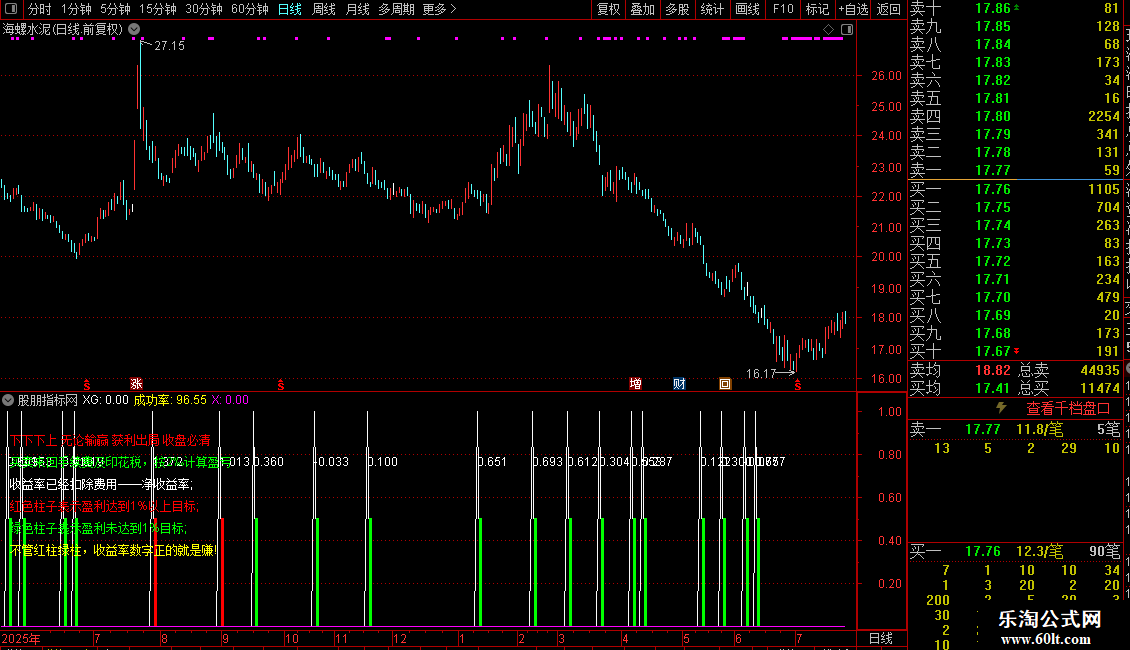Click the 总买 value 11474

[x=1100, y=388]
